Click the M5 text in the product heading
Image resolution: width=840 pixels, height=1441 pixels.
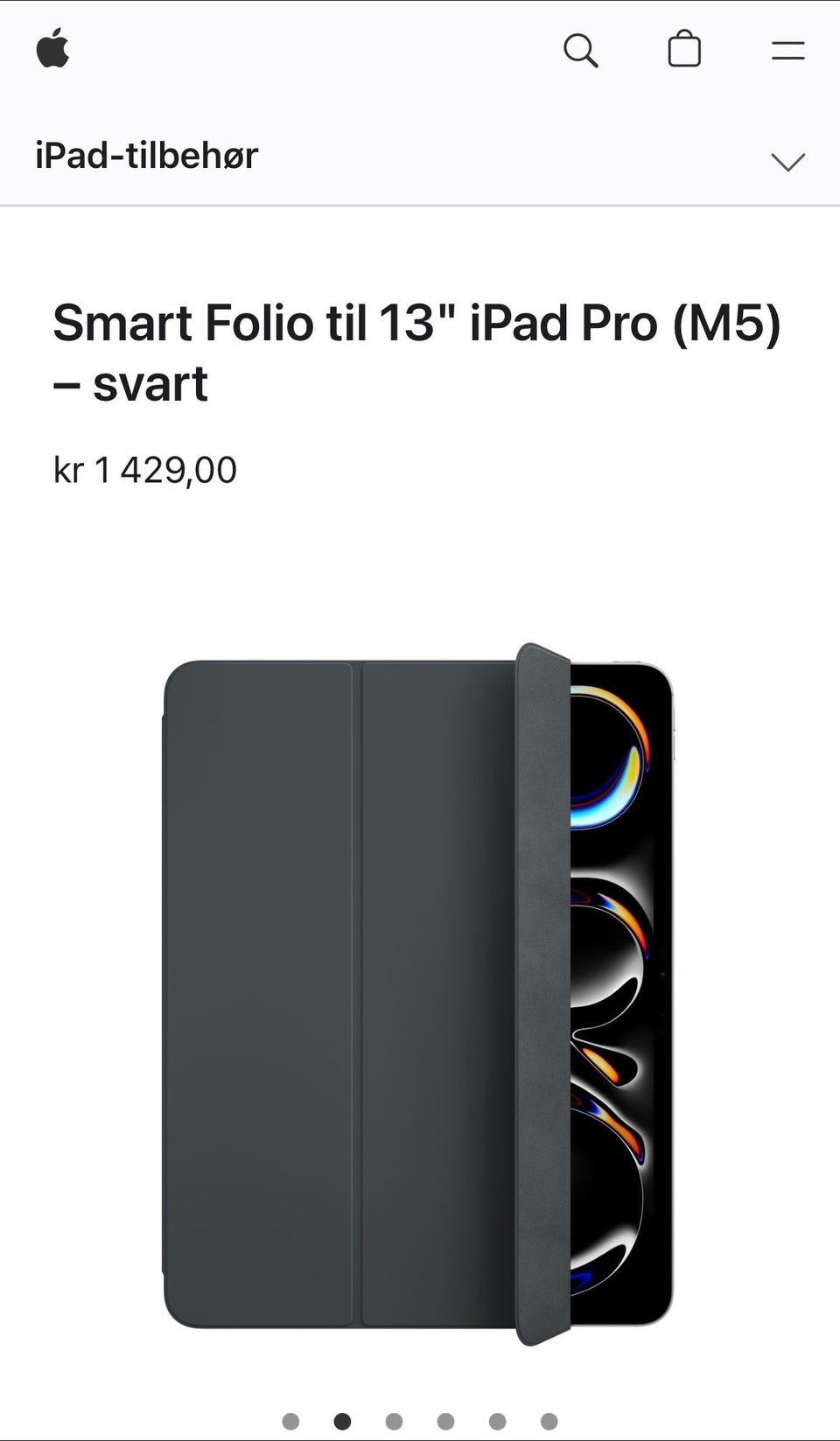(x=727, y=323)
